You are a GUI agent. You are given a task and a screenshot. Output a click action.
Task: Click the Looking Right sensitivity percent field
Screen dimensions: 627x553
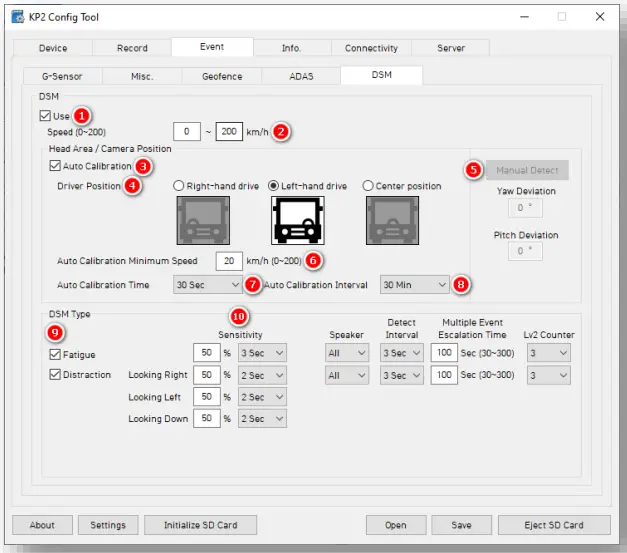(207, 375)
